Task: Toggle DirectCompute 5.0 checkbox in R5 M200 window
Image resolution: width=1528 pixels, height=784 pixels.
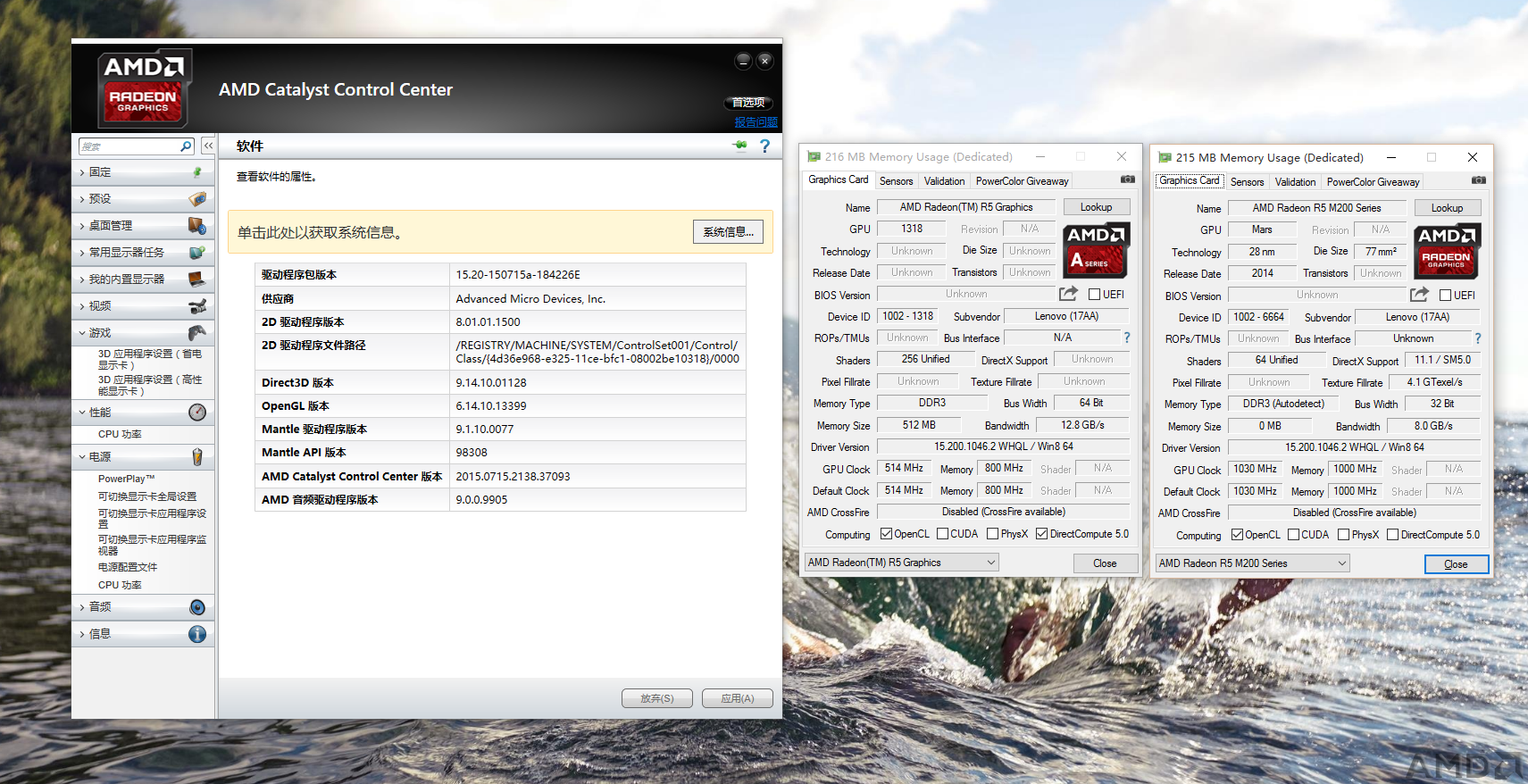Action: pyautogui.click(x=1392, y=535)
